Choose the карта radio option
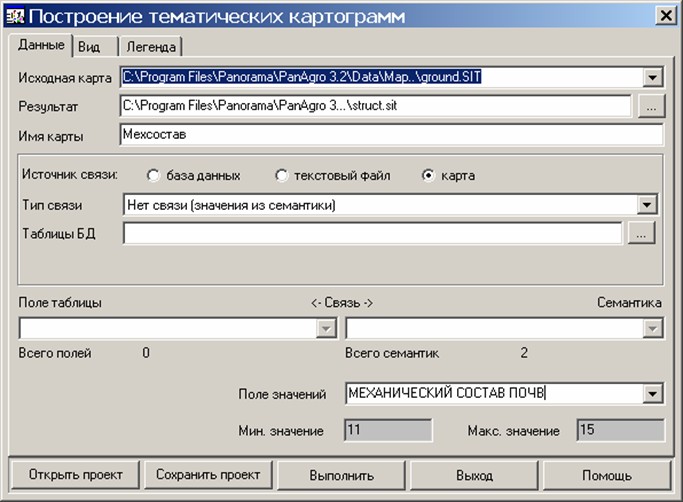Viewport: 683px width, 502px height. click(429, 176)
